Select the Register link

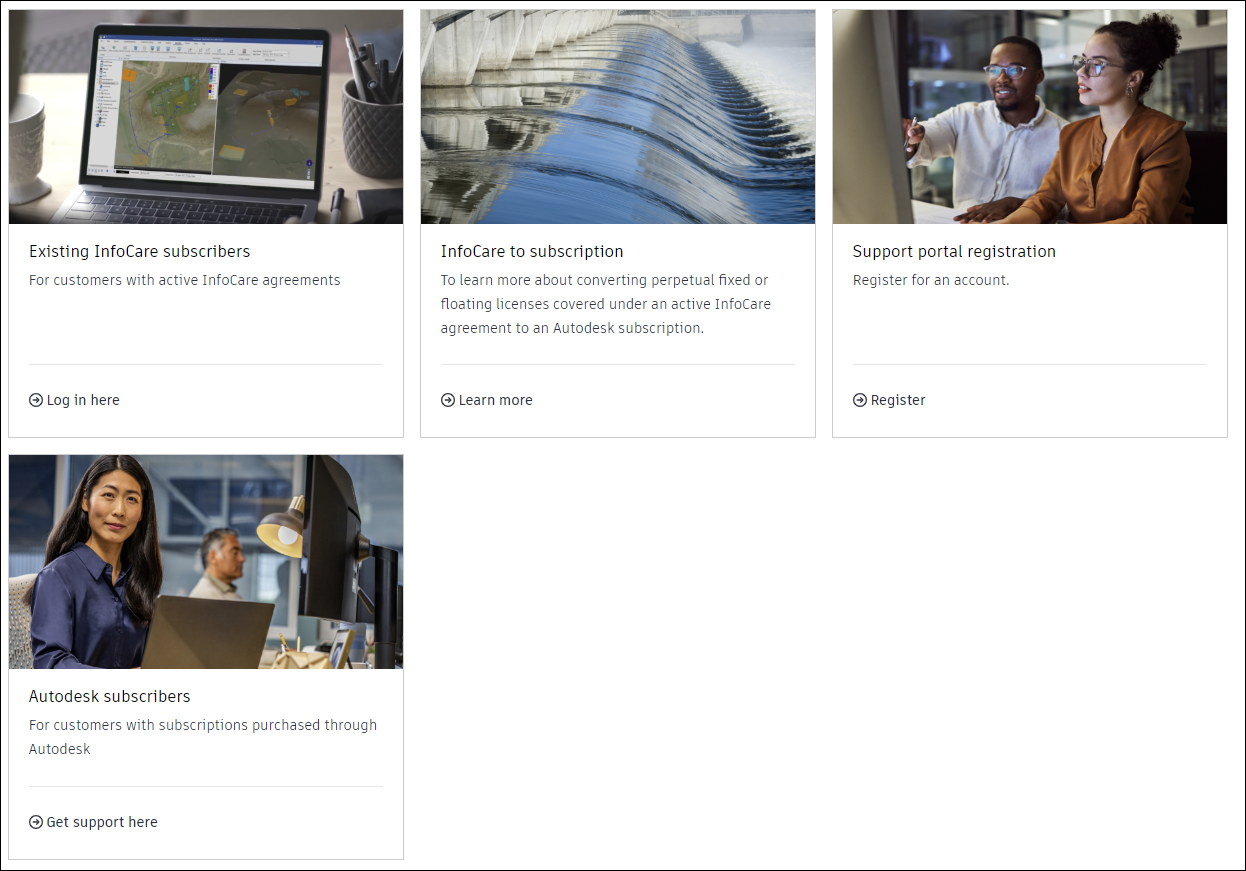point(898,400)
